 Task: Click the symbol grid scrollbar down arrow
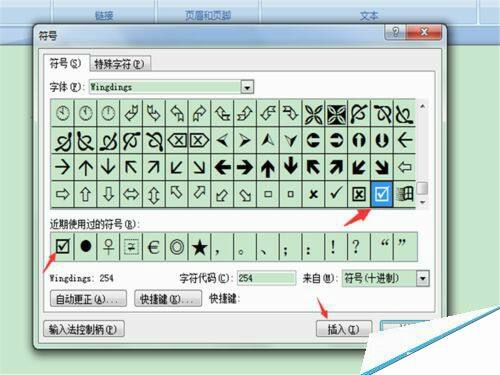click(x=422, y=202)
